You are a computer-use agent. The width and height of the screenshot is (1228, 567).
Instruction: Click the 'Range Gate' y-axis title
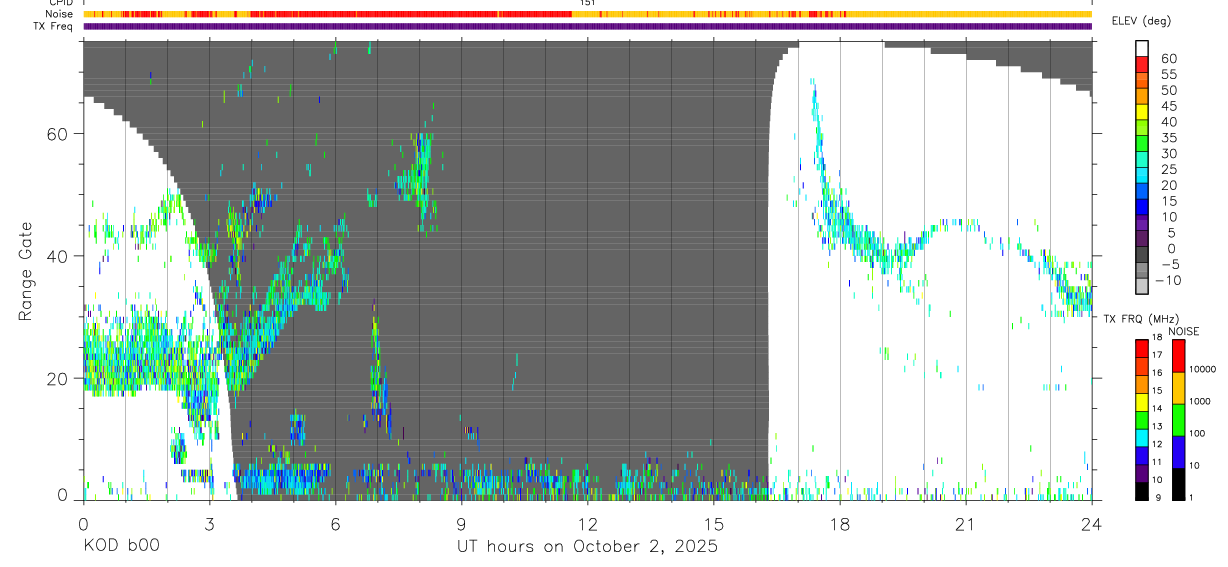coord(25,270)
